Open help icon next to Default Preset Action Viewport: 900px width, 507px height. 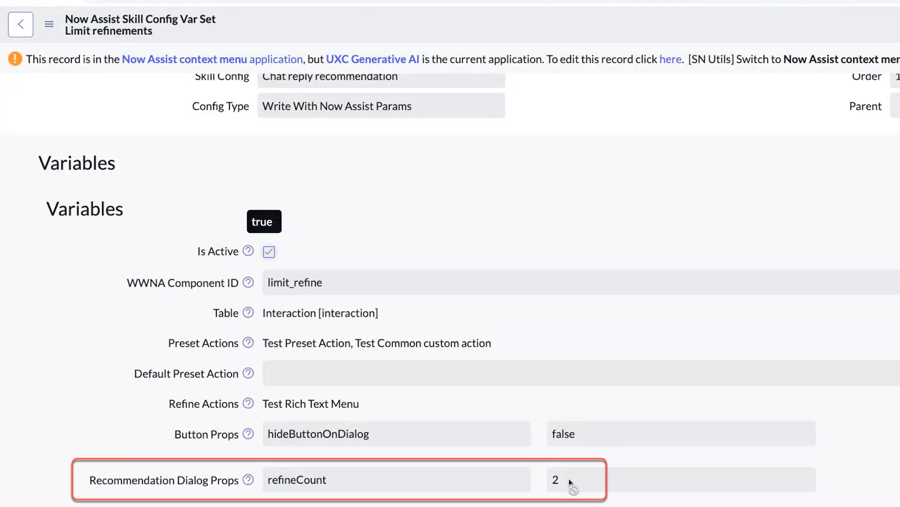248,373
